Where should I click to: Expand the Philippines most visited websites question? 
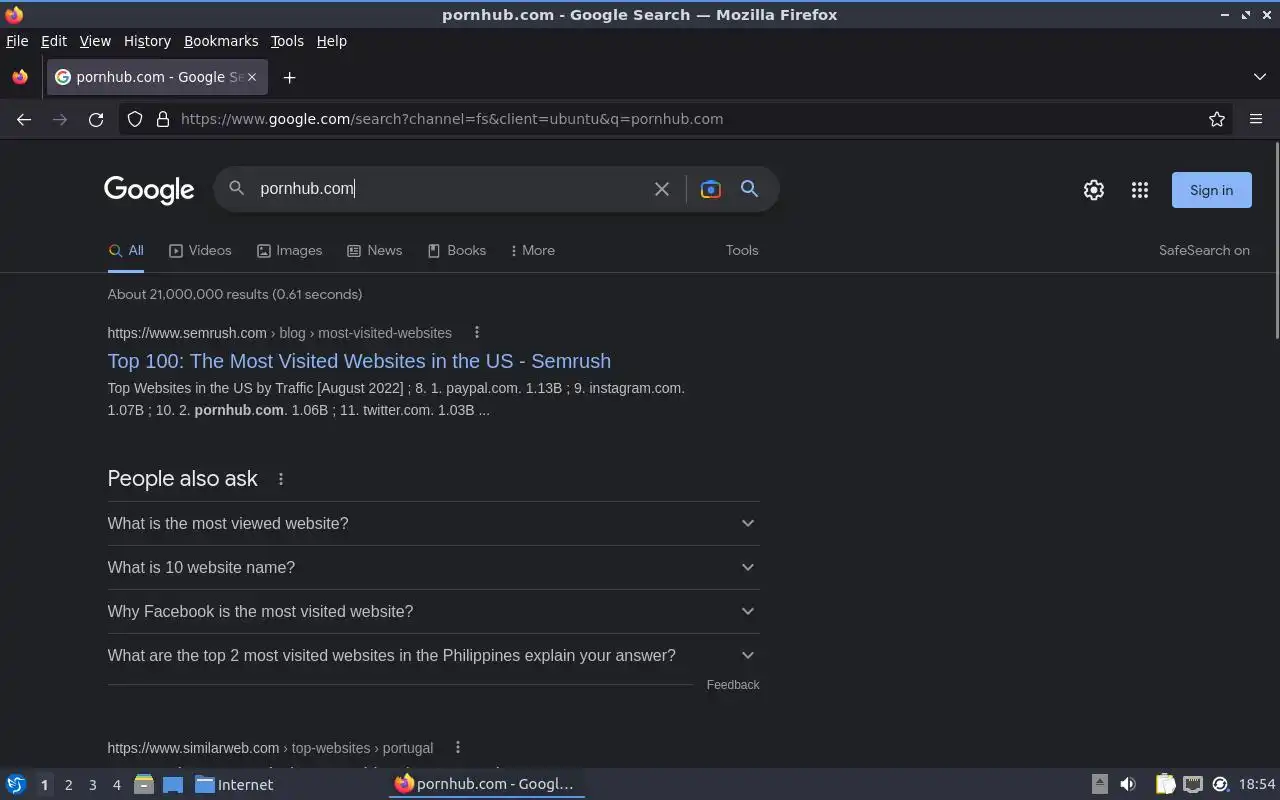coord(433,655)
